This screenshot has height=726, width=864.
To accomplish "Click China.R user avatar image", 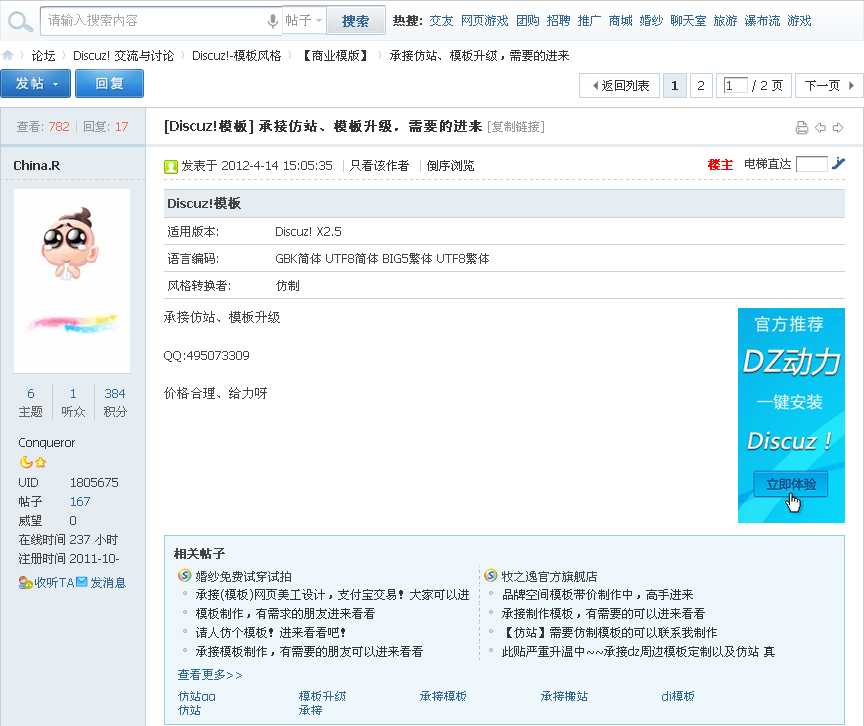I will pos(72,280).
